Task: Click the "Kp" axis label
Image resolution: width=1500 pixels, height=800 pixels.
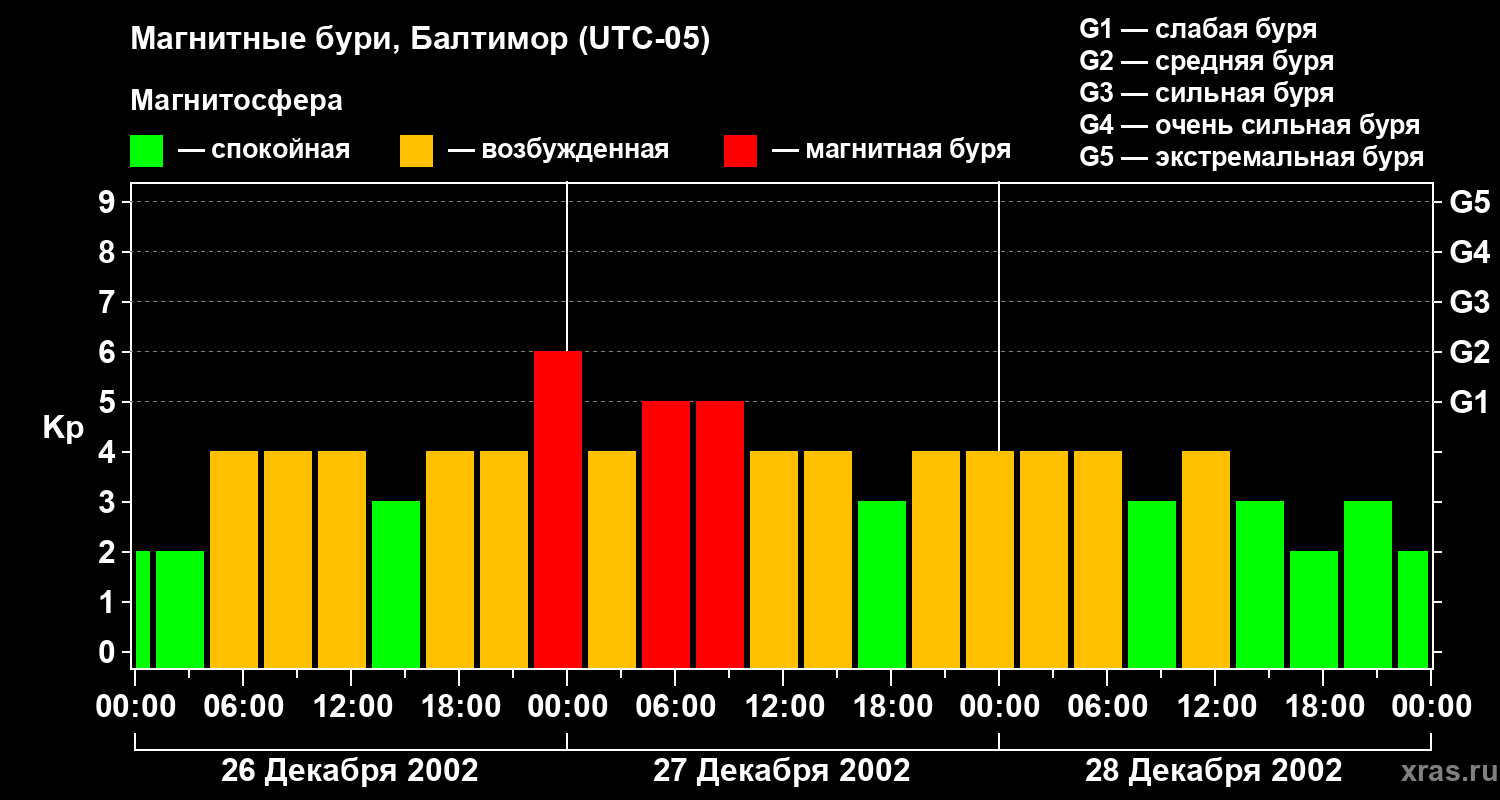Action: pyautogui.click(x=63, y=428)
